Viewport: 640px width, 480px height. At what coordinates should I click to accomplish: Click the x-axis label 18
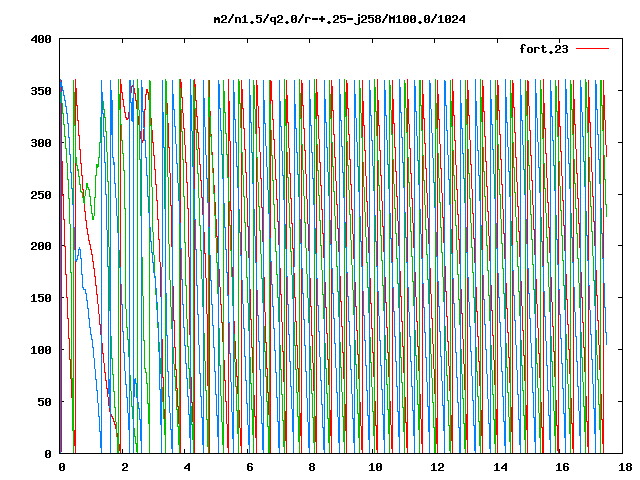(625, 467)
